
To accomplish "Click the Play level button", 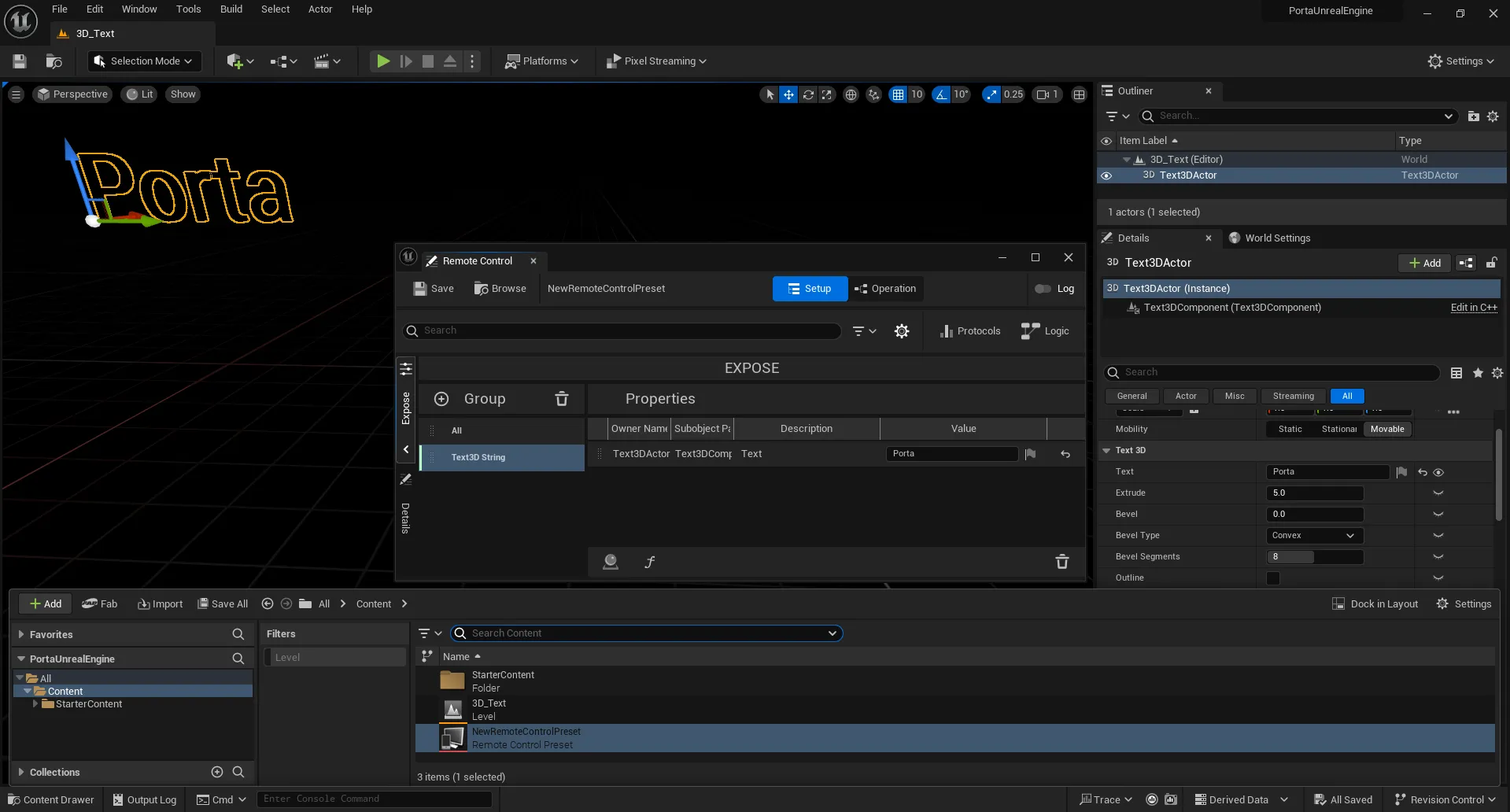I will pos(382,61).
